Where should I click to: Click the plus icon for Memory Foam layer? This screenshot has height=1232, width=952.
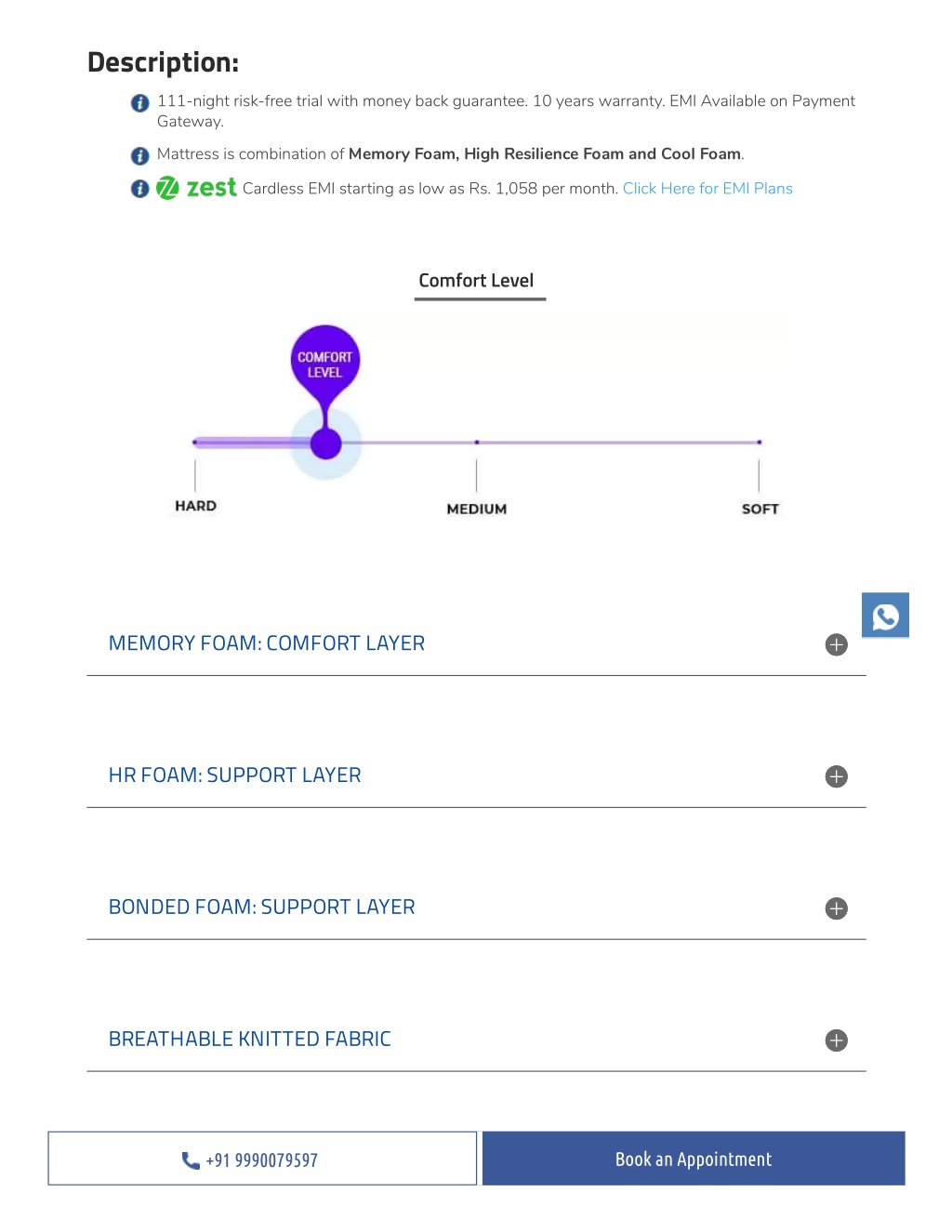click(837, 644)
